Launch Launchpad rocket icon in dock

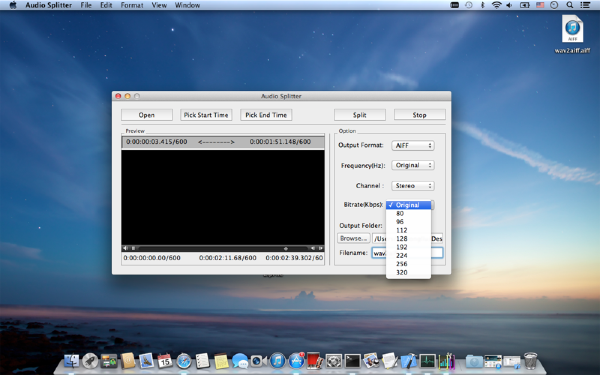click(90, 361)
